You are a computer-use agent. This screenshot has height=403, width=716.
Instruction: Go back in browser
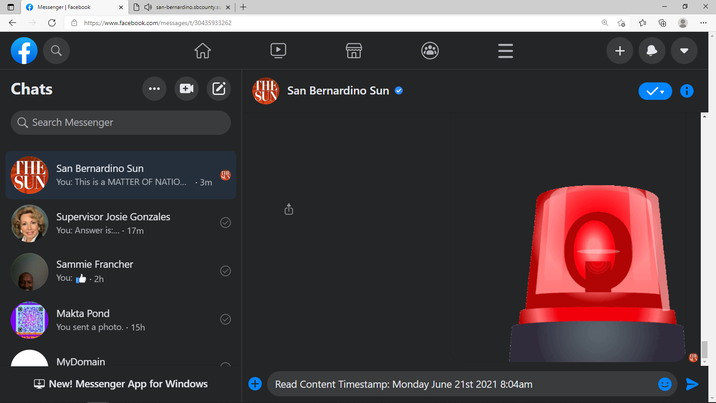(x=12, y=23)
